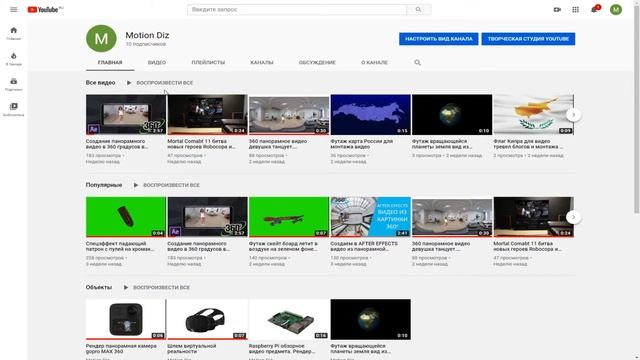Open skateboard green screen thumbnail
The image size is (640, 360).
[289, 217]
